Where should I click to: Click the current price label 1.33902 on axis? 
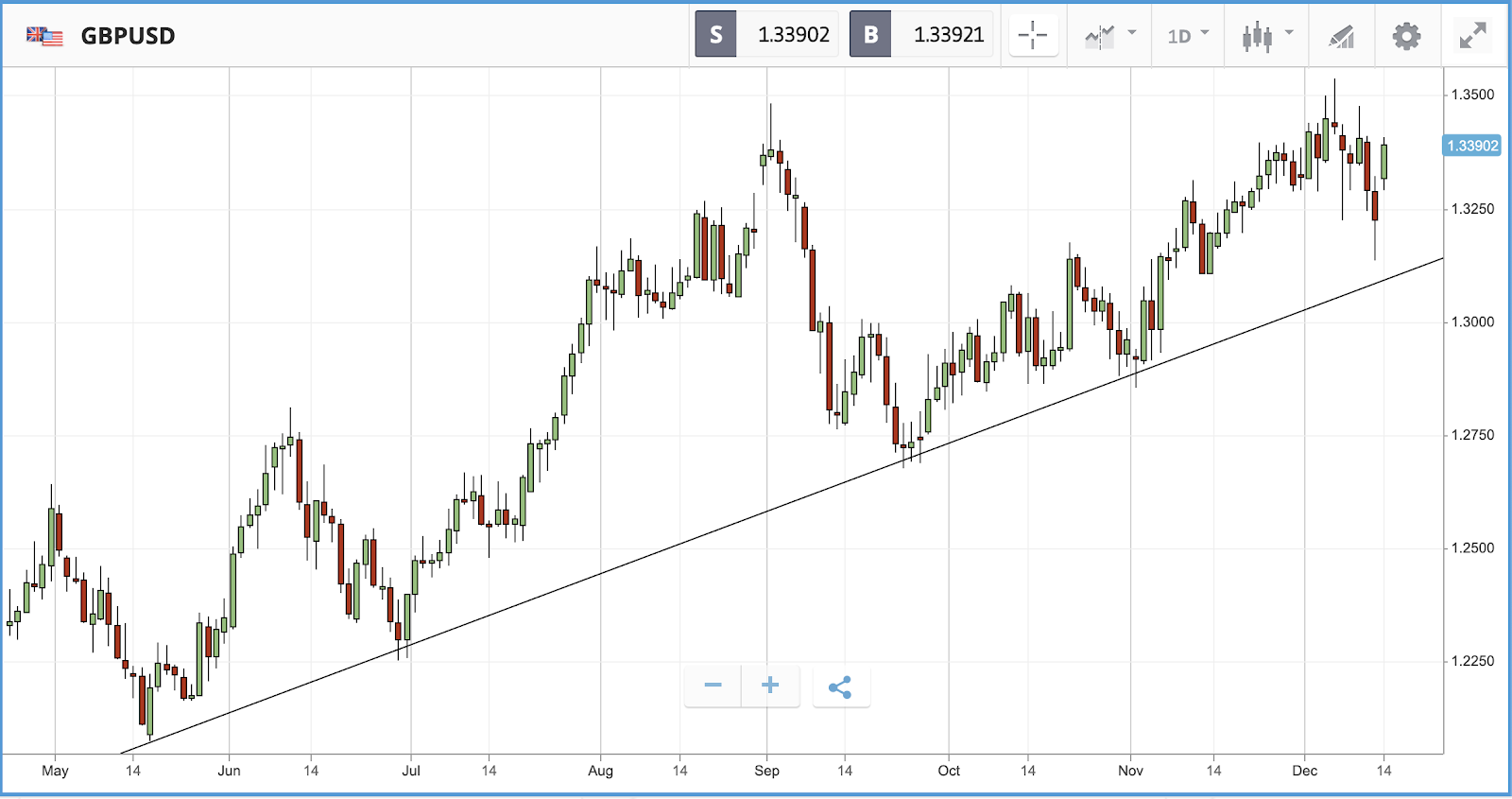click(x=1472, y=146)
